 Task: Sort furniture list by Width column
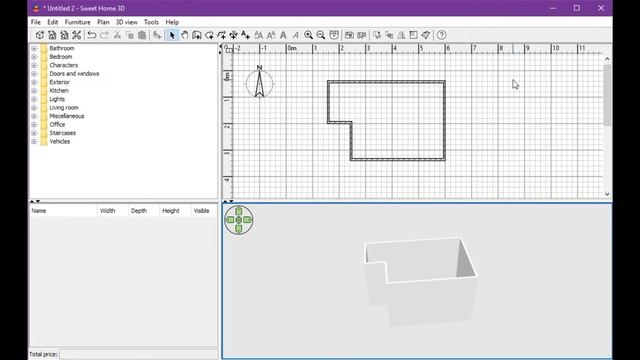(112, 211)
